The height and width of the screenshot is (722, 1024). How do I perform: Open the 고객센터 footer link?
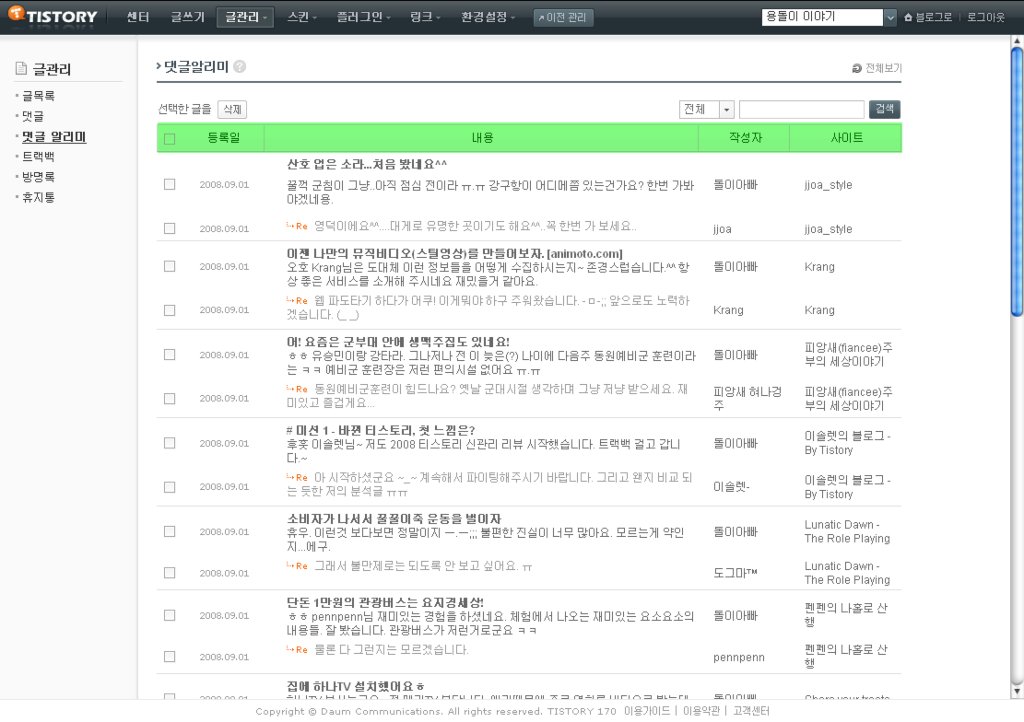pos(750,711)
